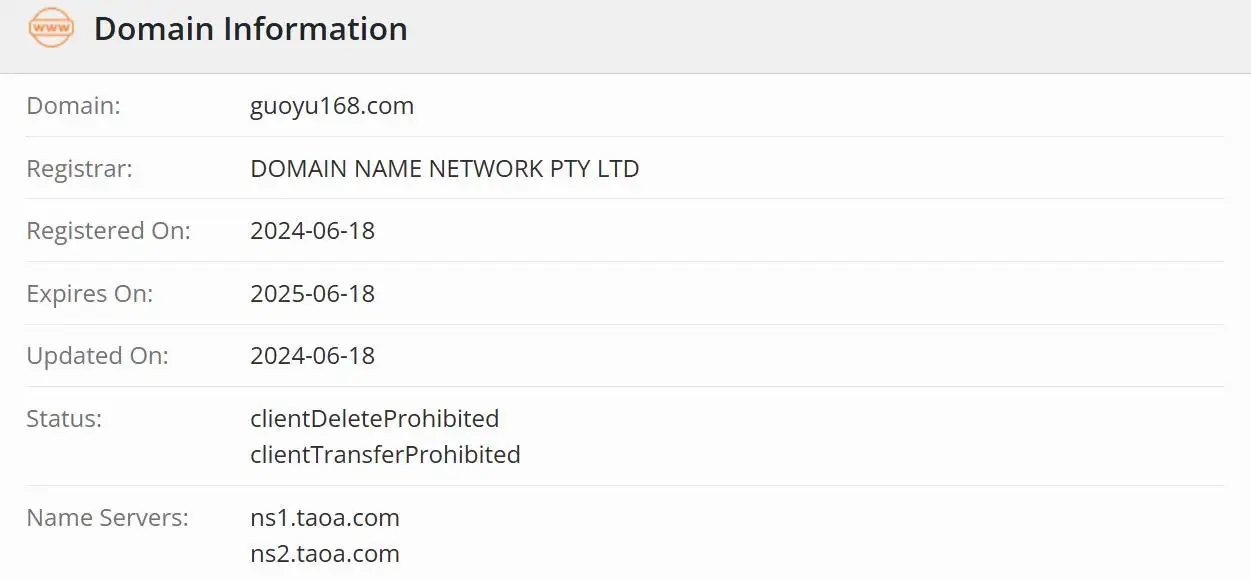1251x581 pixels.
Task: Click the Registrar: field label
Action: click(x=79, y=169)
